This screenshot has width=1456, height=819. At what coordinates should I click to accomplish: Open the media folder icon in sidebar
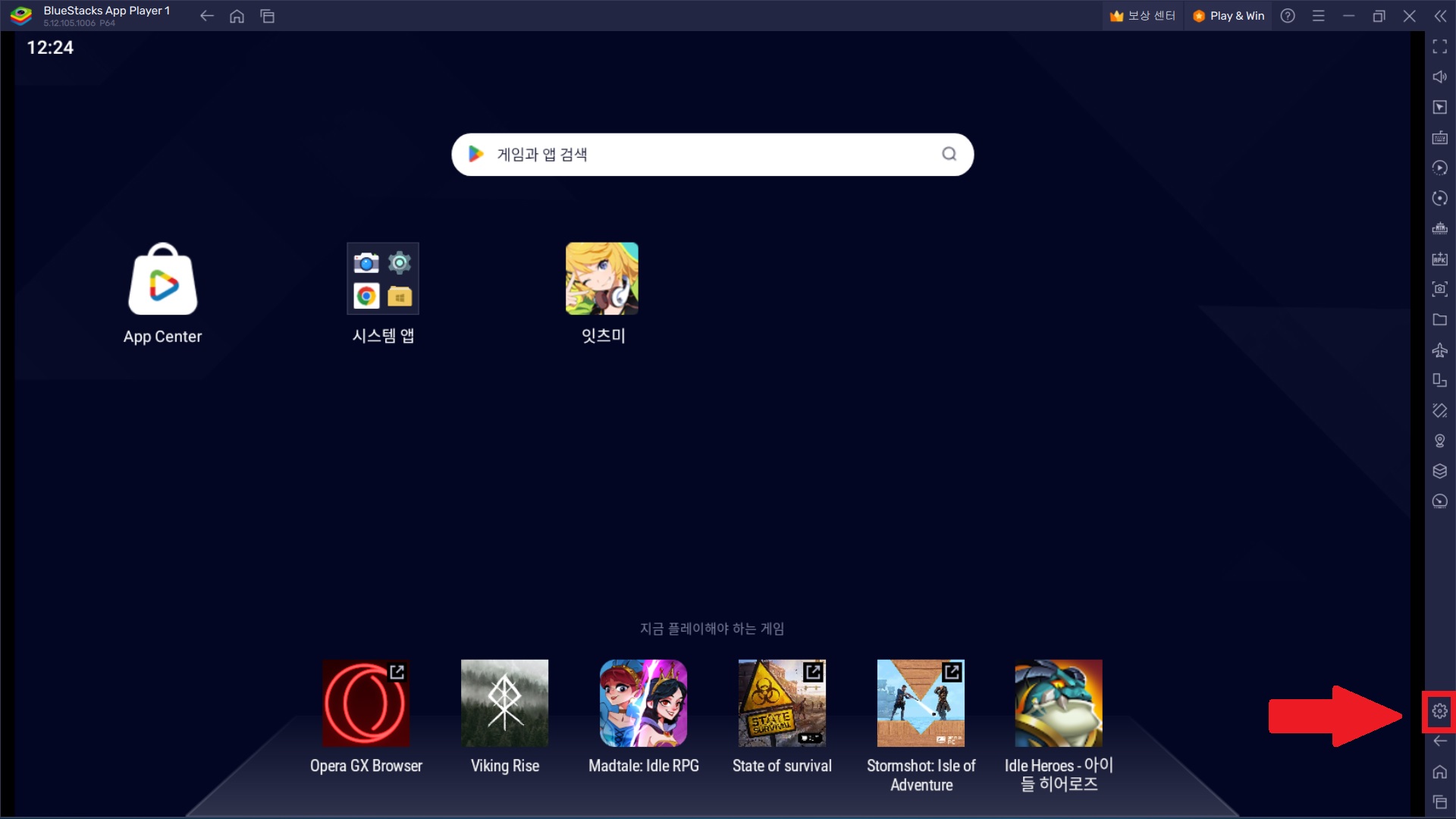click(1440, 320)
